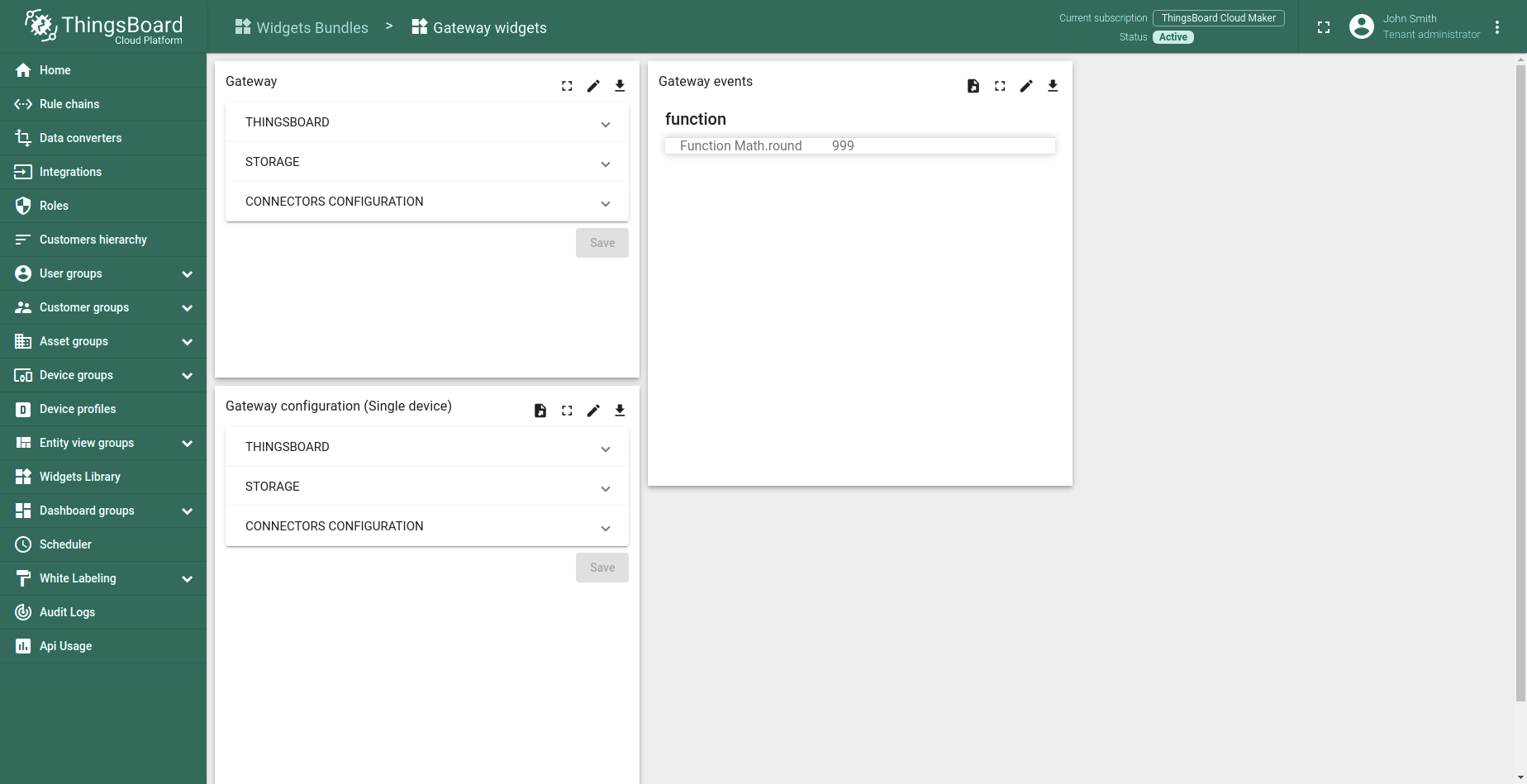Expand the Customer groups menu chevron
Screen dimensions: 1527x784
[x=188, y=308]
